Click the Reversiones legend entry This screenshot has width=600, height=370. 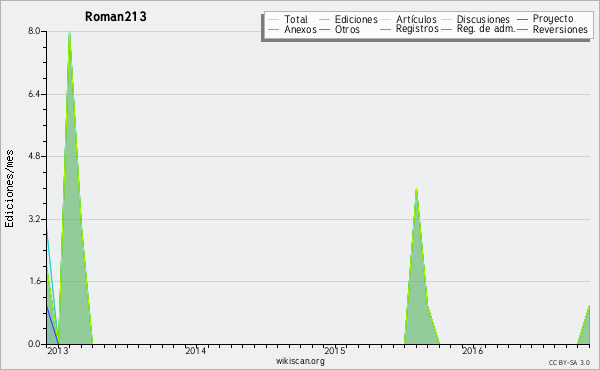tap(560, 29)
